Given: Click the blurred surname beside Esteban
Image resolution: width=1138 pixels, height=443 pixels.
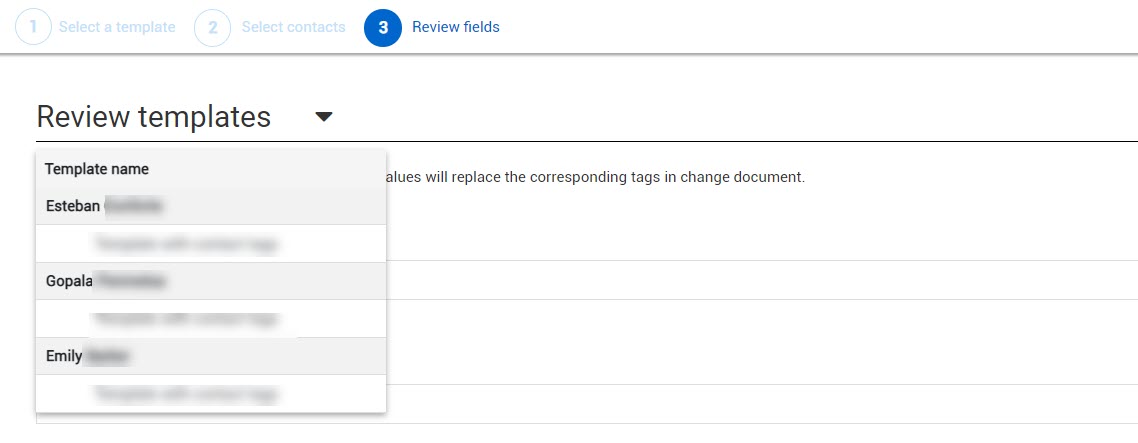Looking at the screenshot, I should pos(133,206).
